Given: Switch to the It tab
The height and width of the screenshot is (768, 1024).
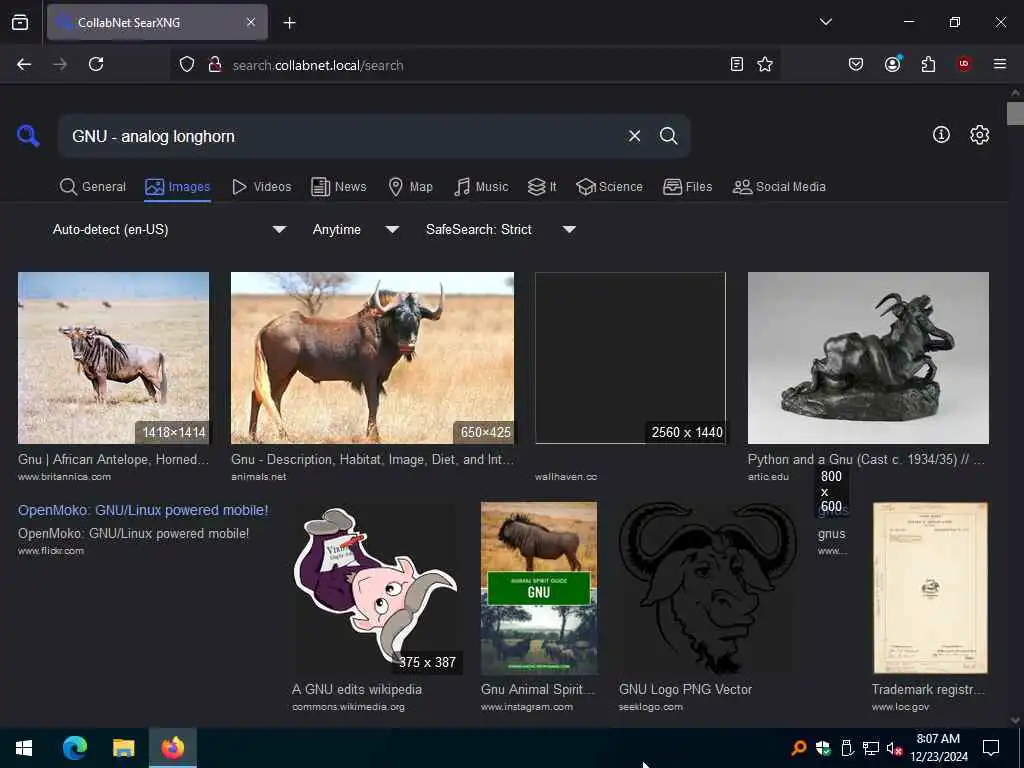Looking at the screenshot, I should [x=542, y=187].
